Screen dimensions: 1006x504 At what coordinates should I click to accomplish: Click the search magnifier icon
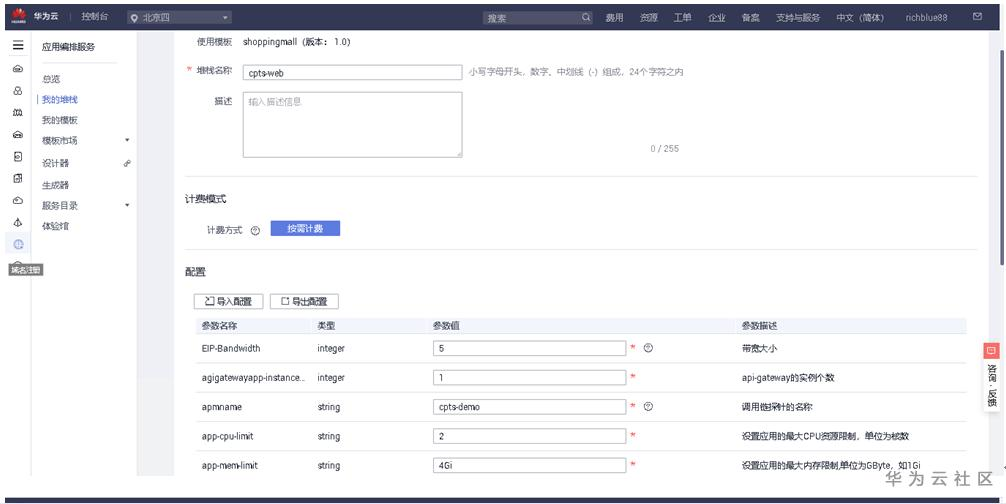(x=586, y=17)
